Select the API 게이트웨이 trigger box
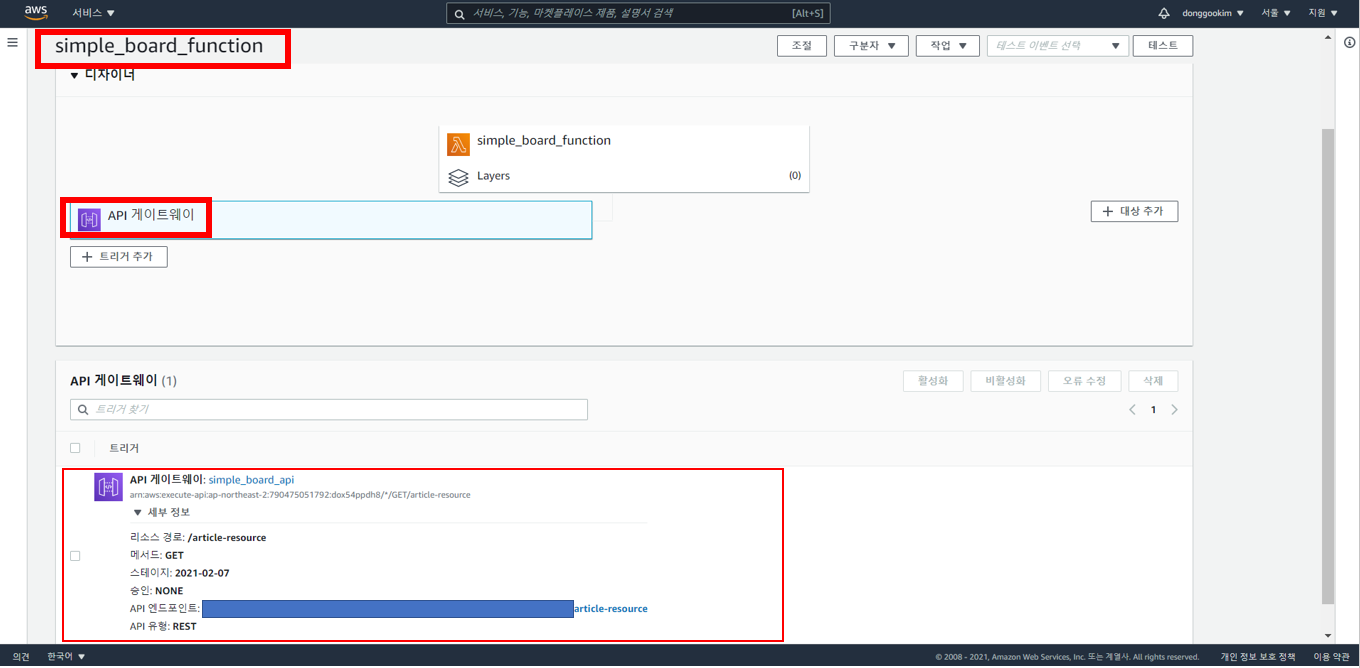Image resolution: width=1360 pixels, height=668 pixels. [331, 220]
